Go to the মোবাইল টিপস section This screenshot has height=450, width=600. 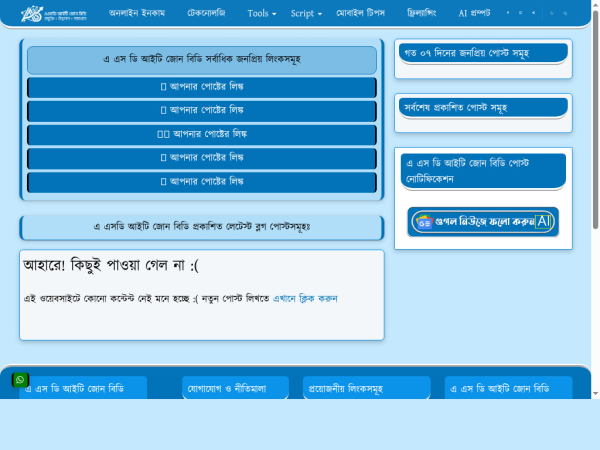(x=360, y=13)
